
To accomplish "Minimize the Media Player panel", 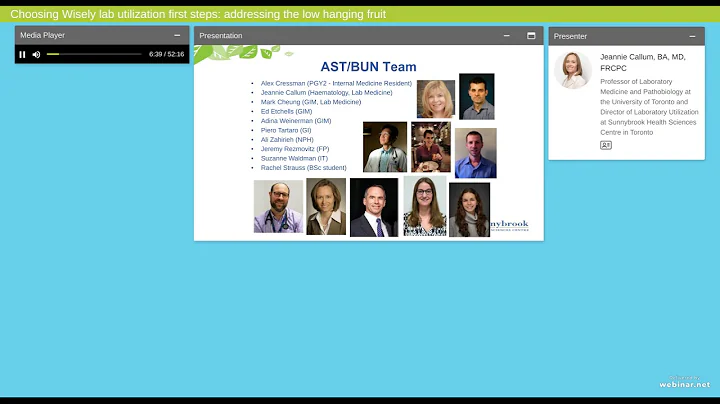I will [x=177, y=35].
